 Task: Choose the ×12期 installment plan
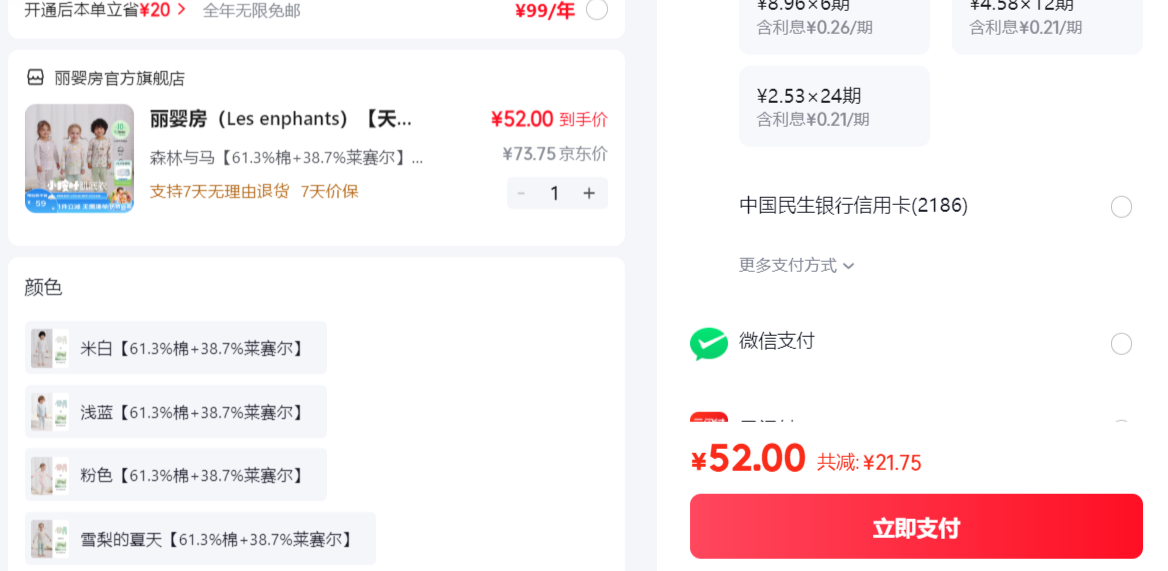click(x=1047, y=22)
